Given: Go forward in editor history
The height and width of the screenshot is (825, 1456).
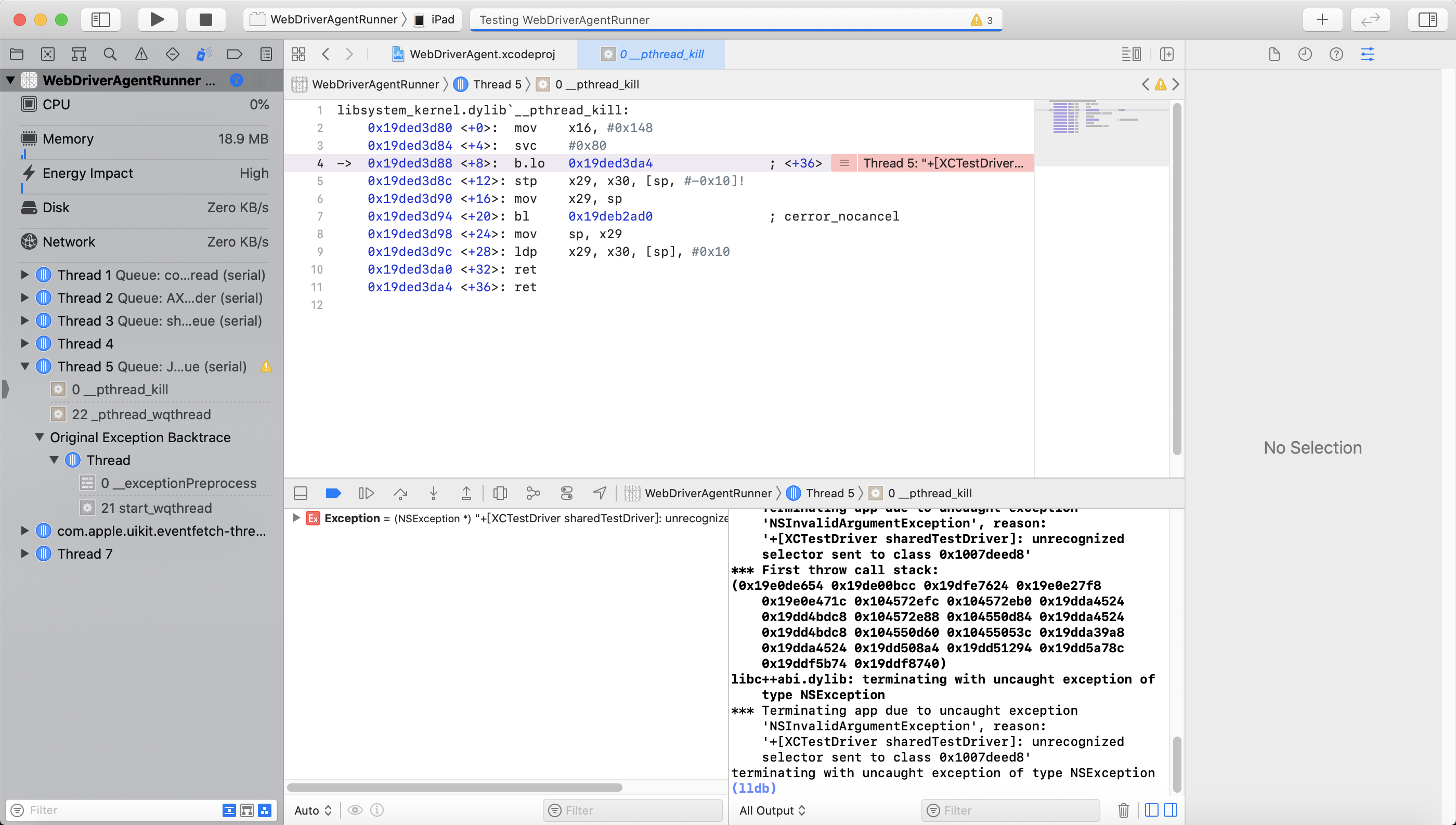Looking at the screenshot, I should tap(349, 55).
